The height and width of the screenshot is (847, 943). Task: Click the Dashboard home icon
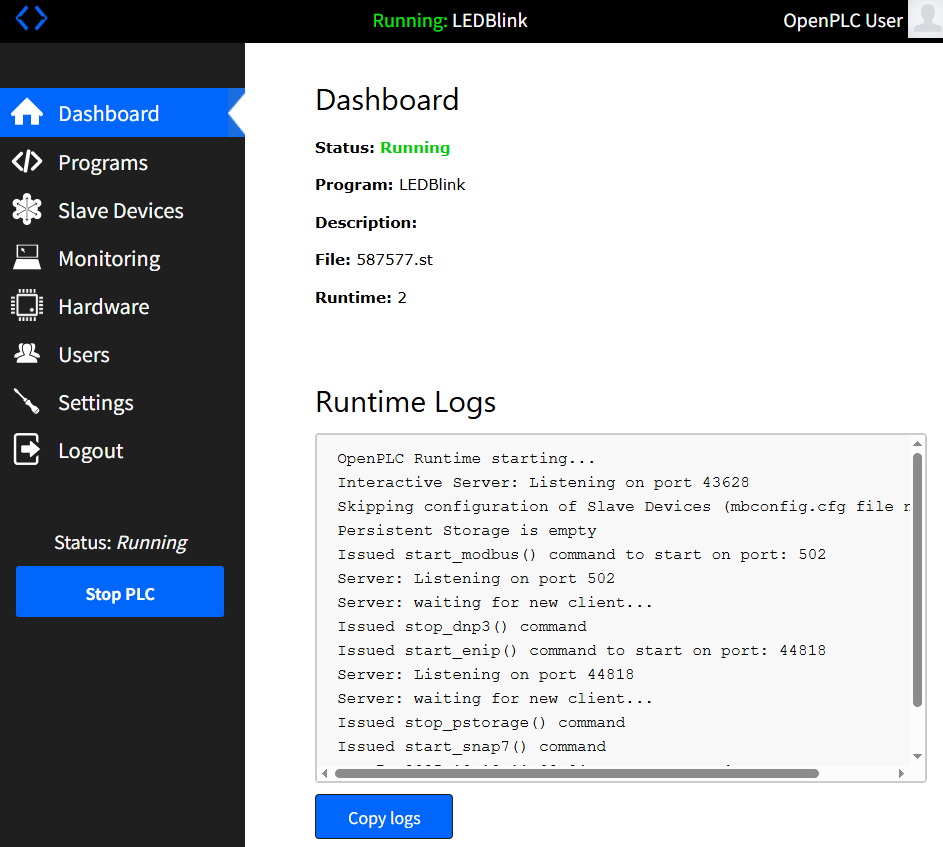pyautogui.click(x=27, y=113)
